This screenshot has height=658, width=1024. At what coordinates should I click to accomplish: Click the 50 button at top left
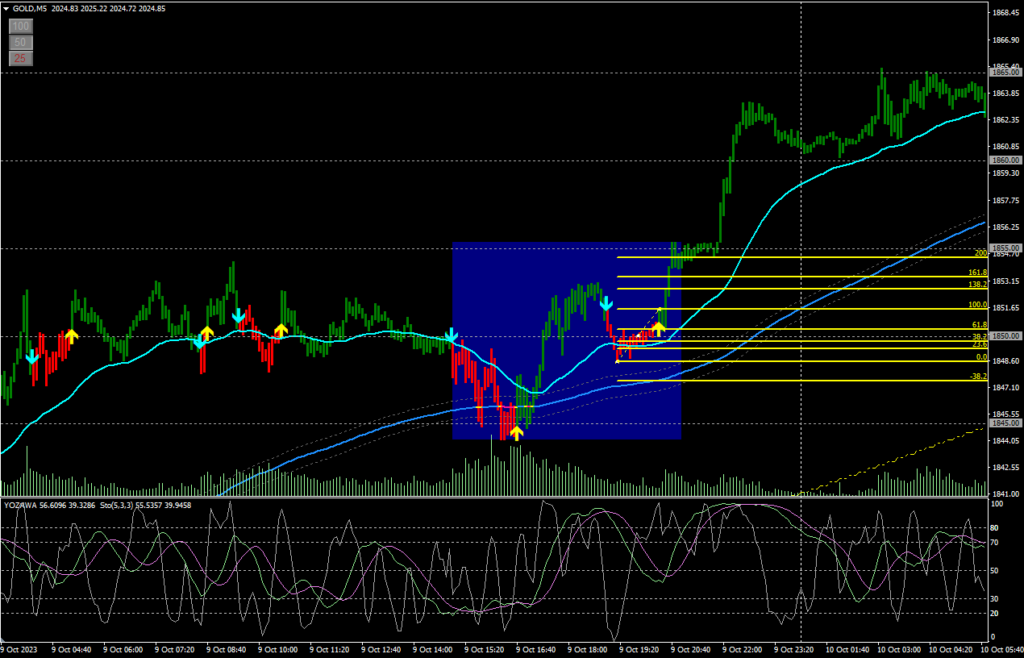tap(19, 42)
